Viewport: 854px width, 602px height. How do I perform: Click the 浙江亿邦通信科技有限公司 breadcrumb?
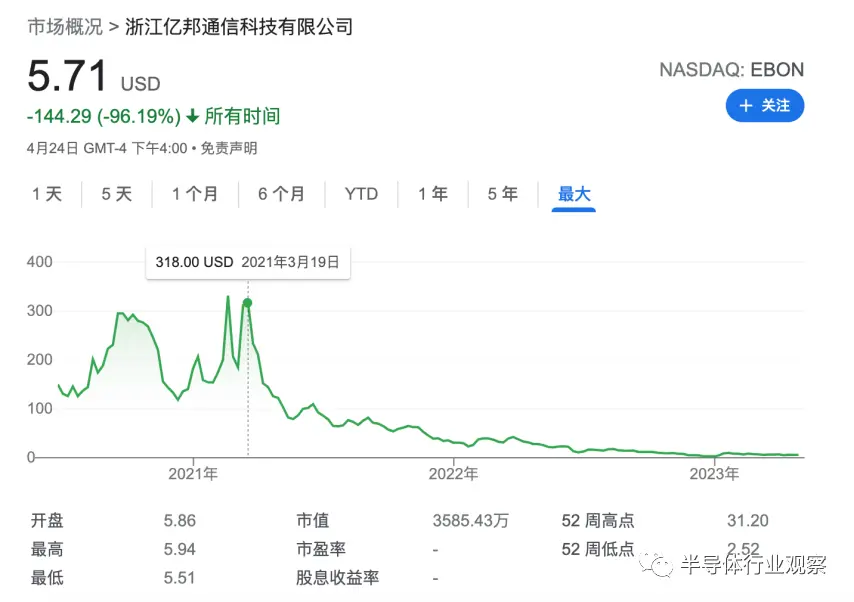point(239,27)
